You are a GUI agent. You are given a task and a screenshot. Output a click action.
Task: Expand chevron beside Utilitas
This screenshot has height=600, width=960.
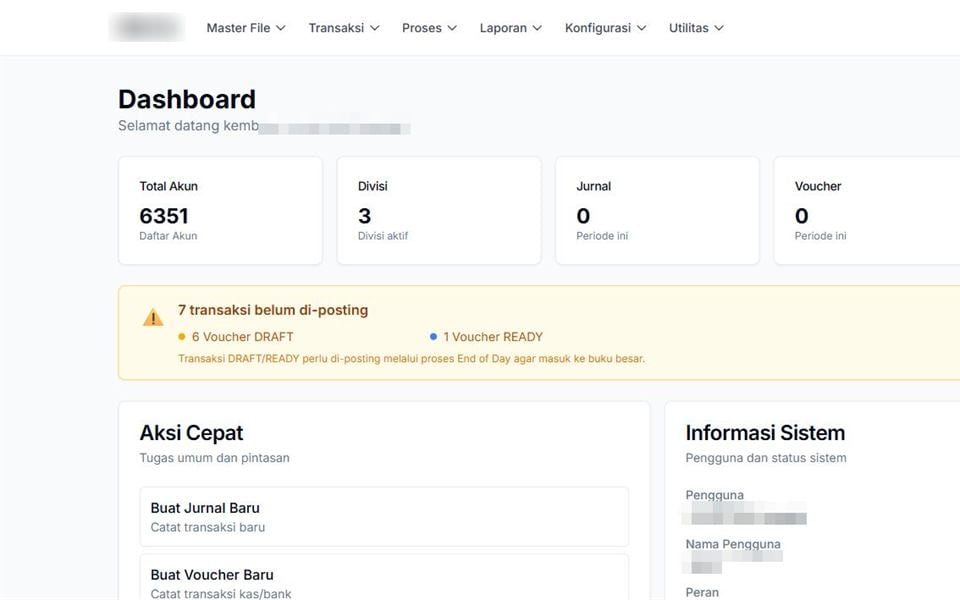719,28
